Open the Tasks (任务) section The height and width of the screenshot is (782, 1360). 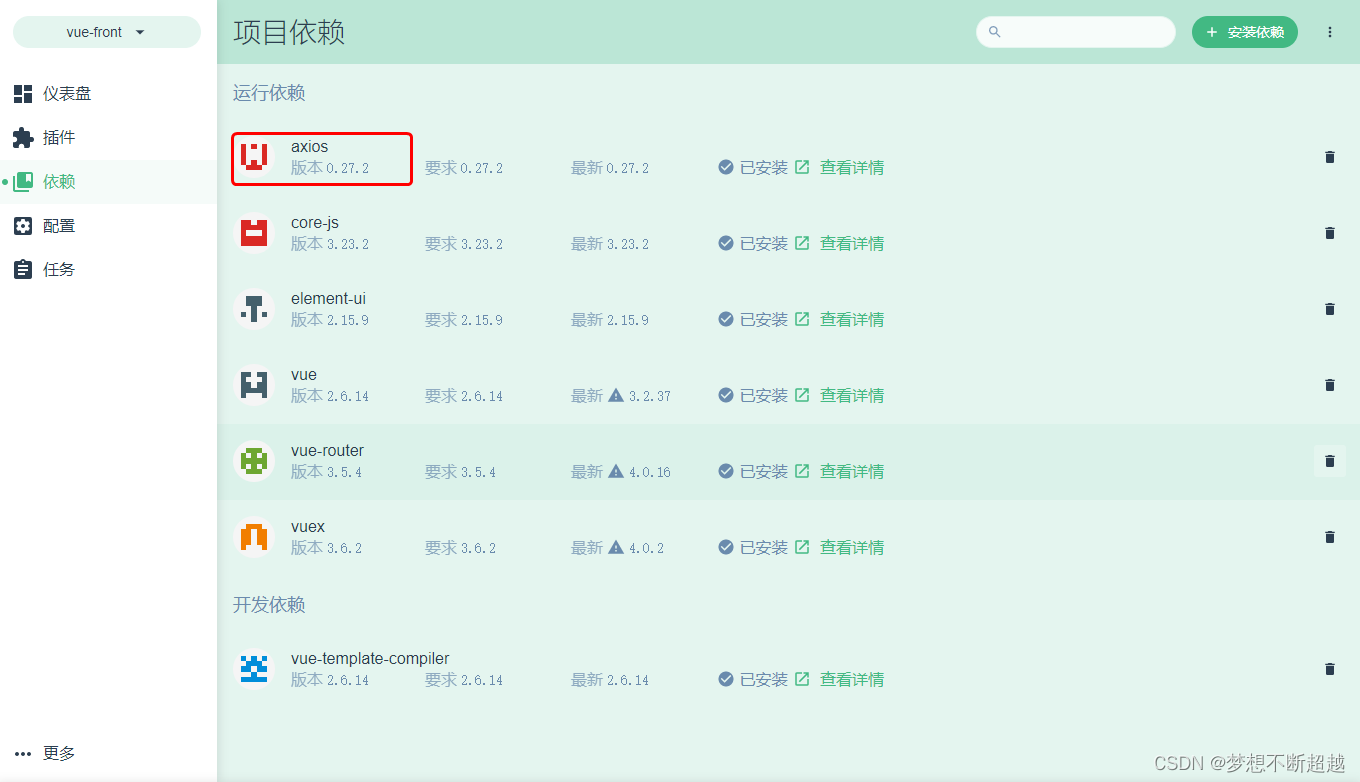point(108,270)
